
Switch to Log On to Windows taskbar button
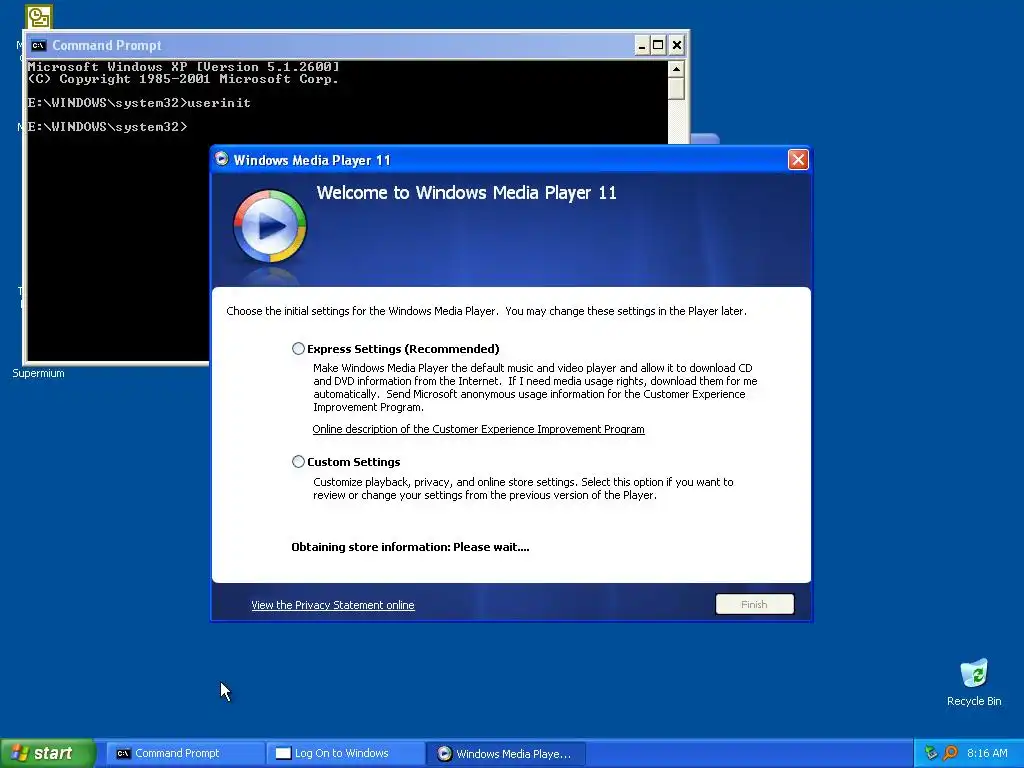click(x=345, y=753)
